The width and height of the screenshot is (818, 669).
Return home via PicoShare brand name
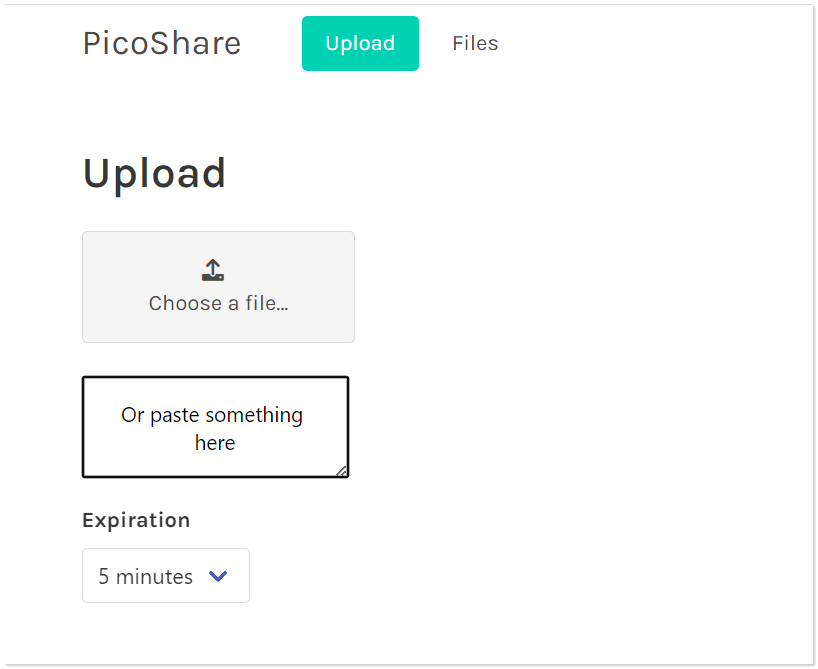coord(162,44)
